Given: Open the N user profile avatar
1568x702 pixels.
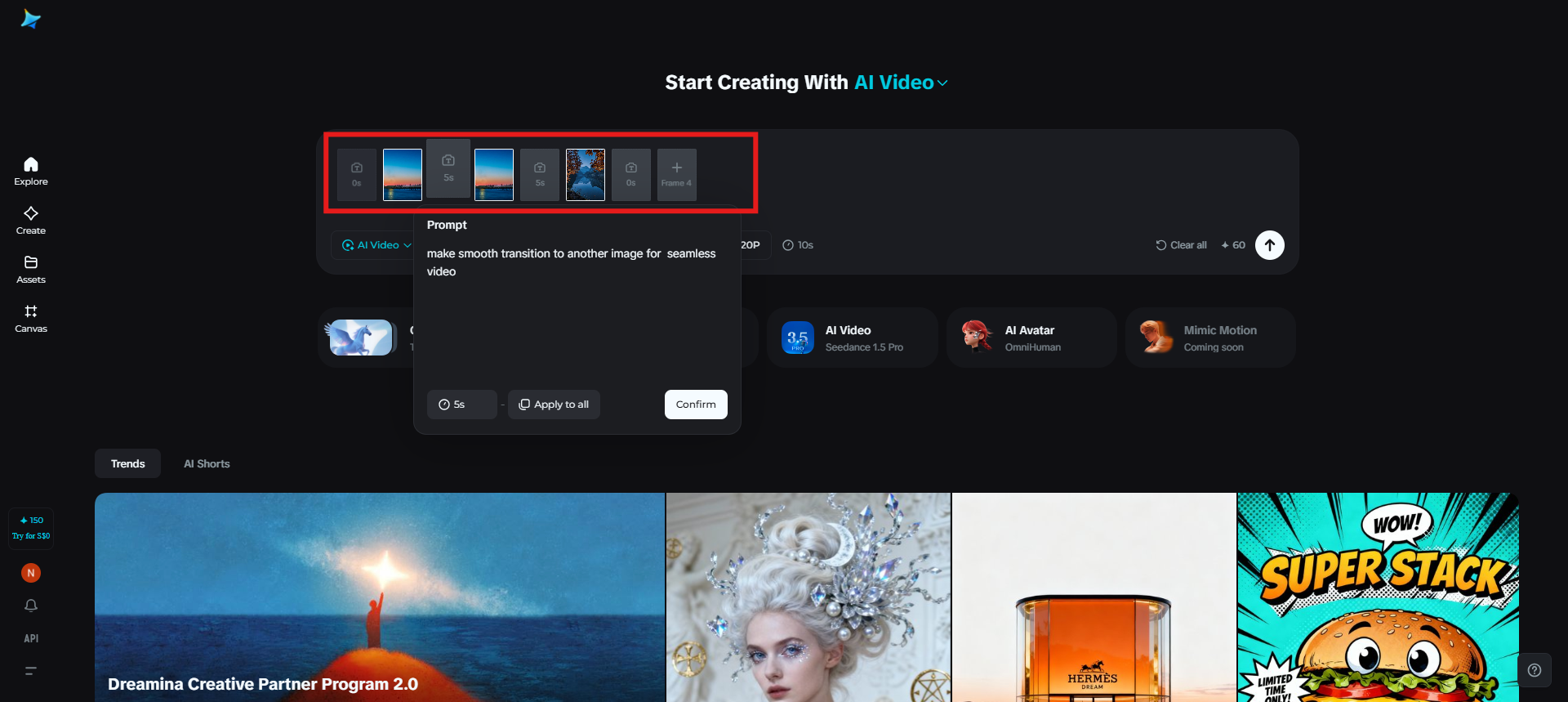Looking at the screenshot, I should [x=31, y=573].
